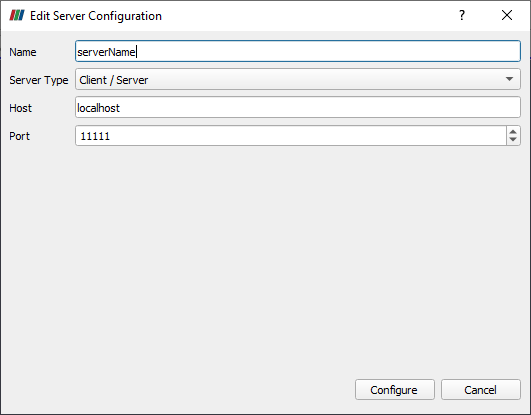This screenshot has height=415, width=531.
Task: Focus the Name field containing serverName
Action: tap(298, 51)
